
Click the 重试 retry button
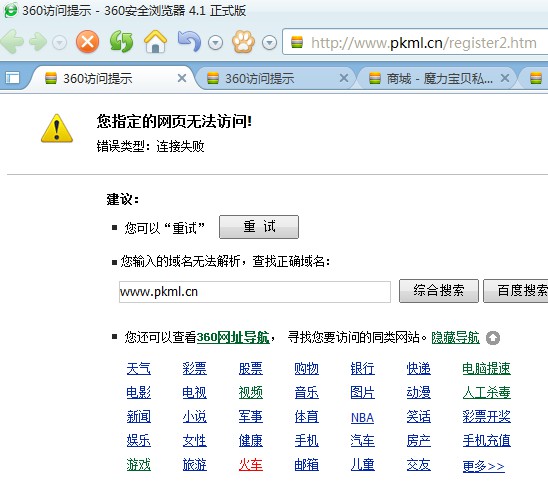coord(259,227)
